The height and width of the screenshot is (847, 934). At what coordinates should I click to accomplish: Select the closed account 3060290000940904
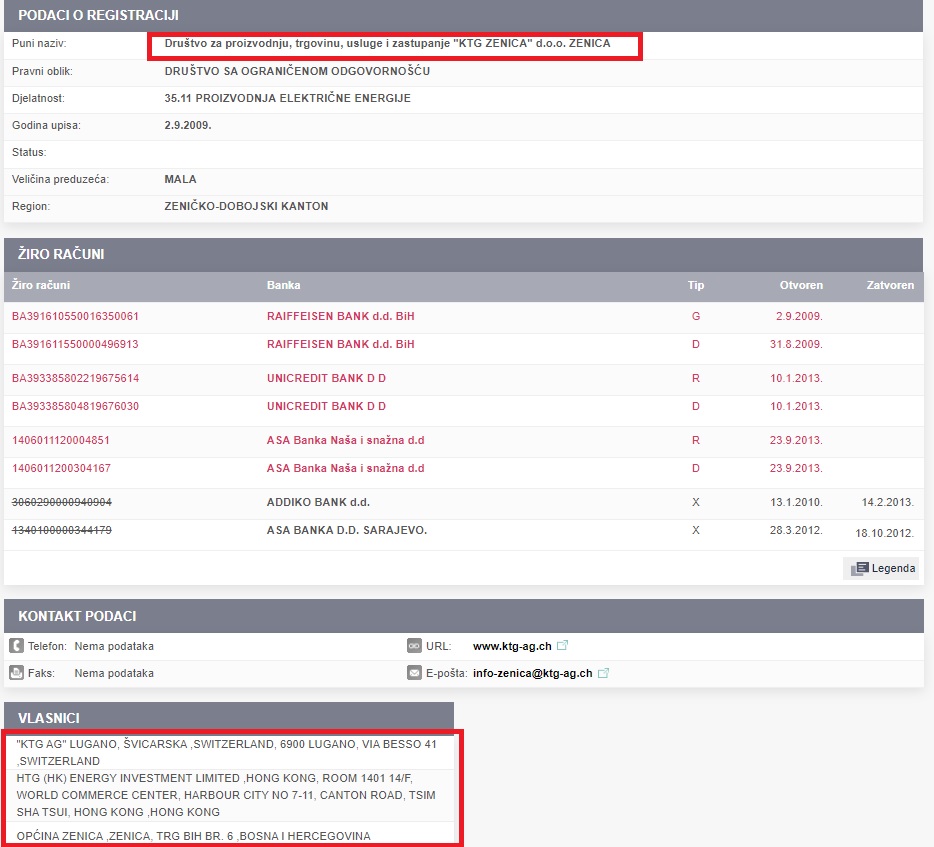[x=61, y=502]
